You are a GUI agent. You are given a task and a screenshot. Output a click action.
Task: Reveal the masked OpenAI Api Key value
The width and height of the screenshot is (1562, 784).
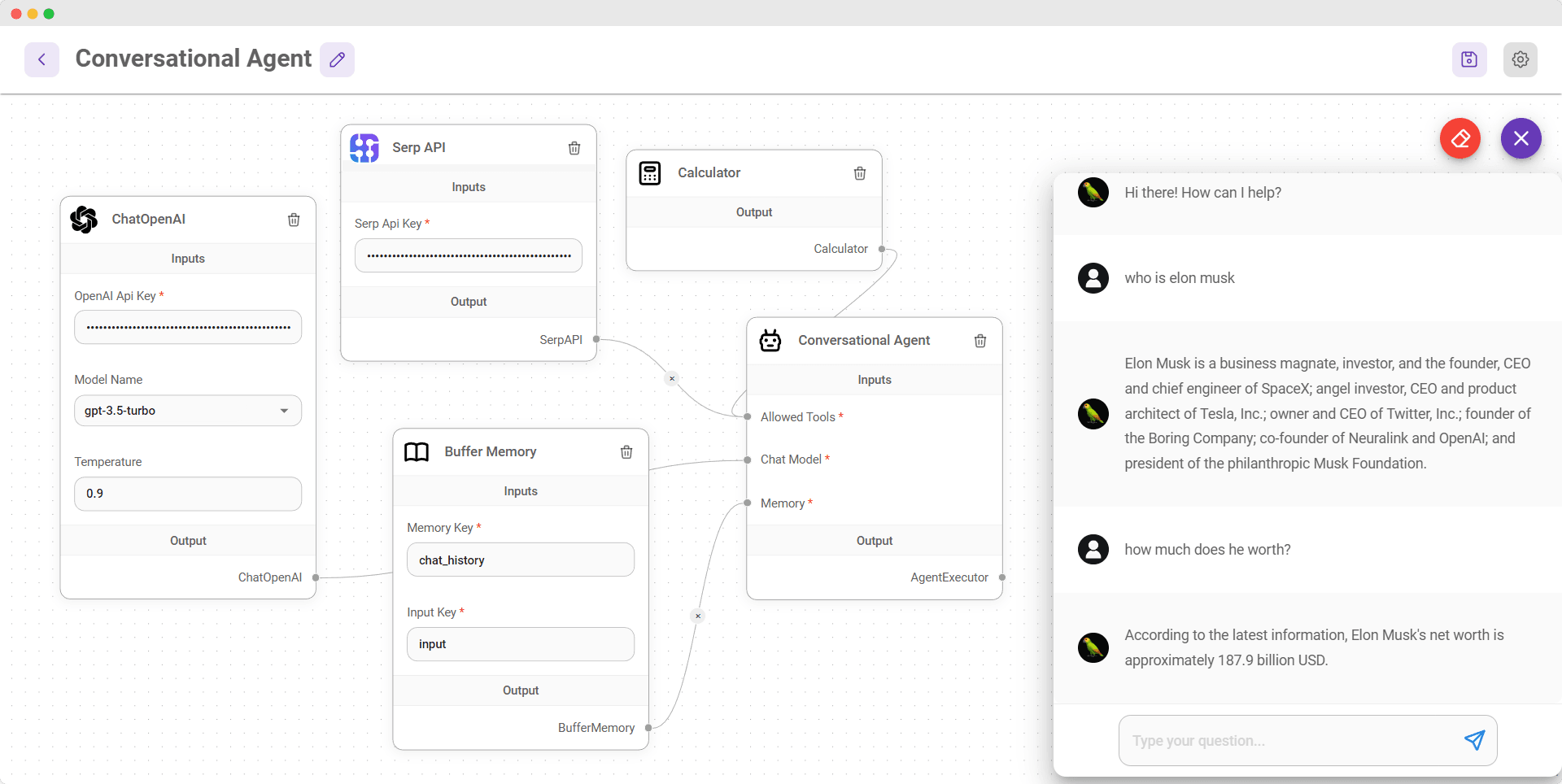pyautogui.click(x=187, y=327)
